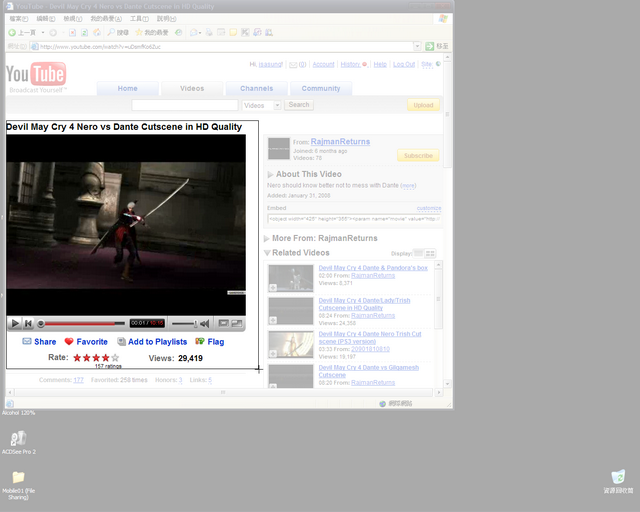640x512 pixels.
Task: Open the IE Search magnifier button
Action: click(118, 33)
